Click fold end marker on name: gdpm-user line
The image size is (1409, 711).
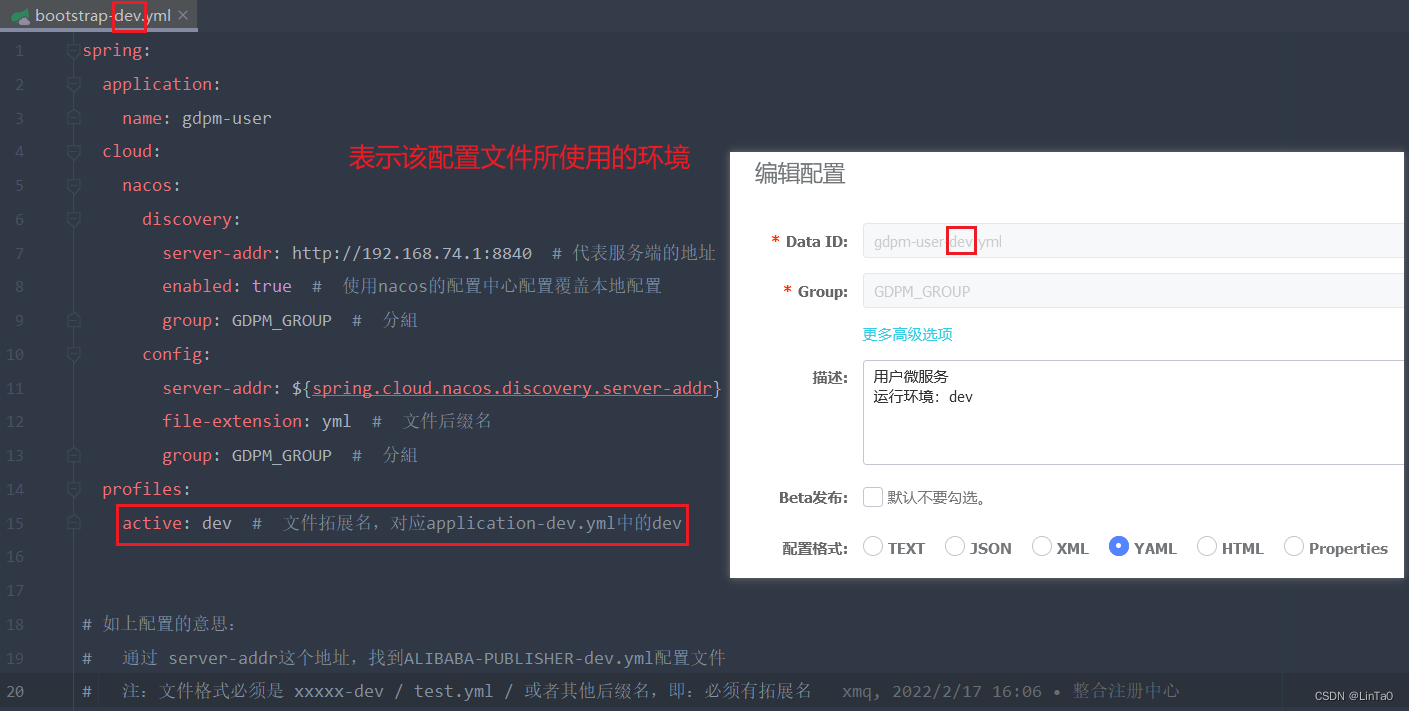click(73, 118)
